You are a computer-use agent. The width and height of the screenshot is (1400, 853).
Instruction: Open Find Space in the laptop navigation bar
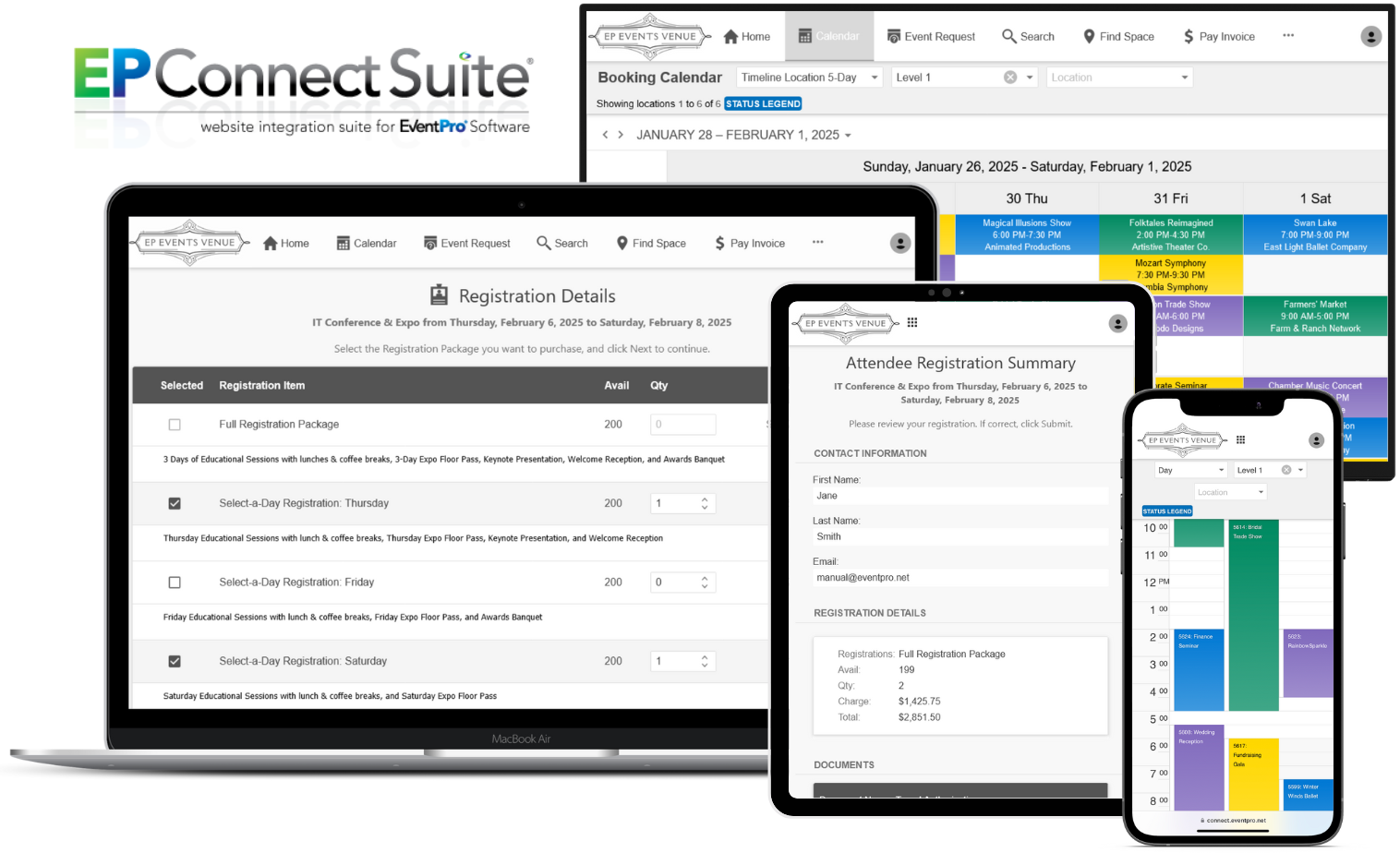point(651,243)
